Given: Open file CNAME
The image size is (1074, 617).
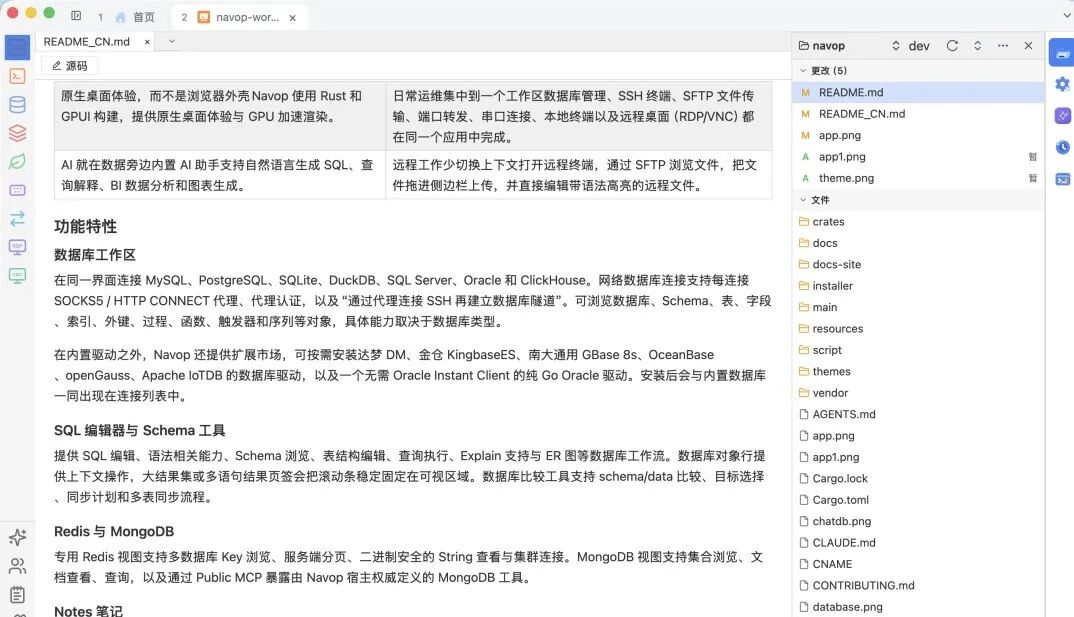Looking at the screenshot, I should coord(918,564).
